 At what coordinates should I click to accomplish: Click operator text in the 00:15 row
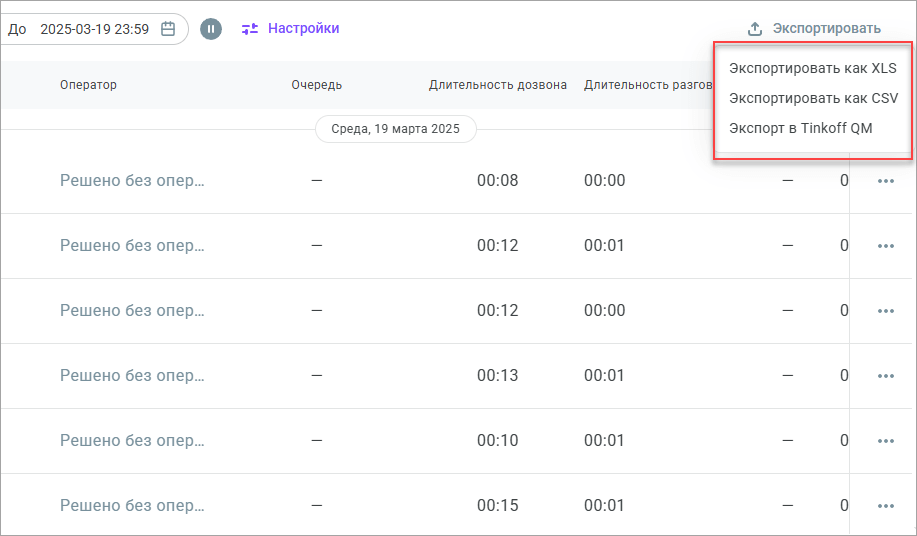[x=132, y=505]
